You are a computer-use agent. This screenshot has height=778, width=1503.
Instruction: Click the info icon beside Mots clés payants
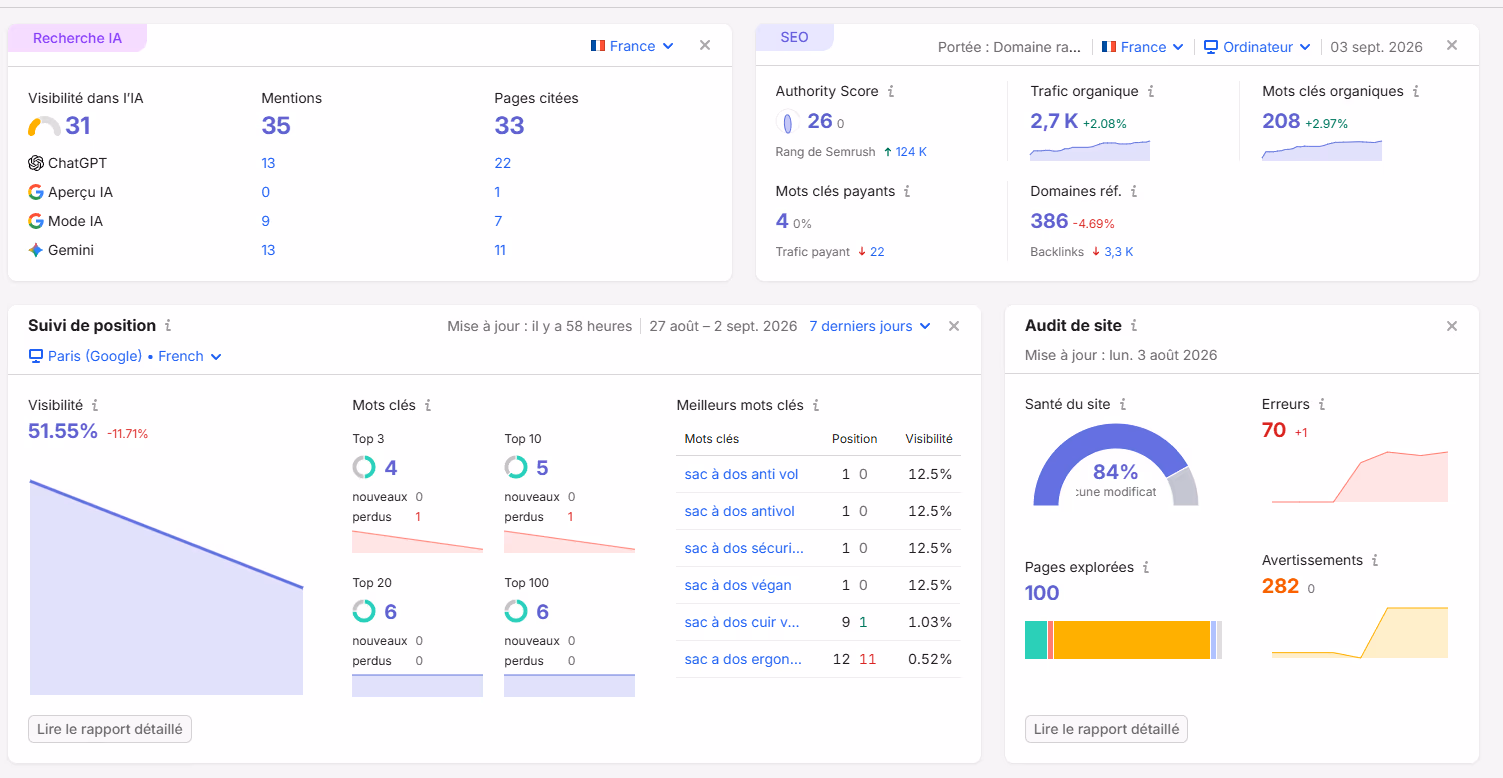907,191
